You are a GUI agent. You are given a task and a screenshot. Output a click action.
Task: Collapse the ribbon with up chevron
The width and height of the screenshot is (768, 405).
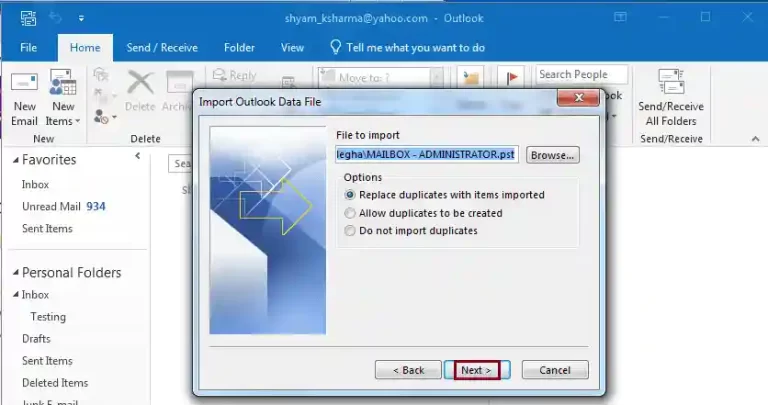tap(755, 139)
